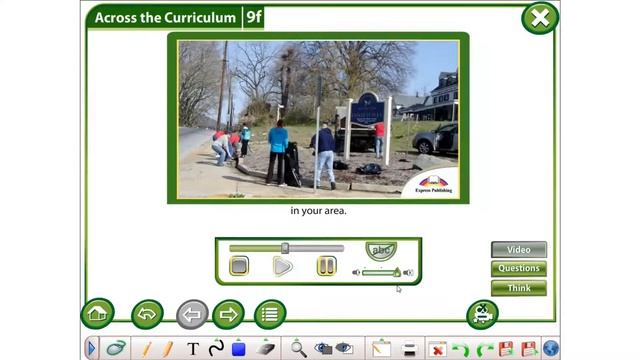
Task: Select the thick highlighter tool
Action: pos(168,349)
